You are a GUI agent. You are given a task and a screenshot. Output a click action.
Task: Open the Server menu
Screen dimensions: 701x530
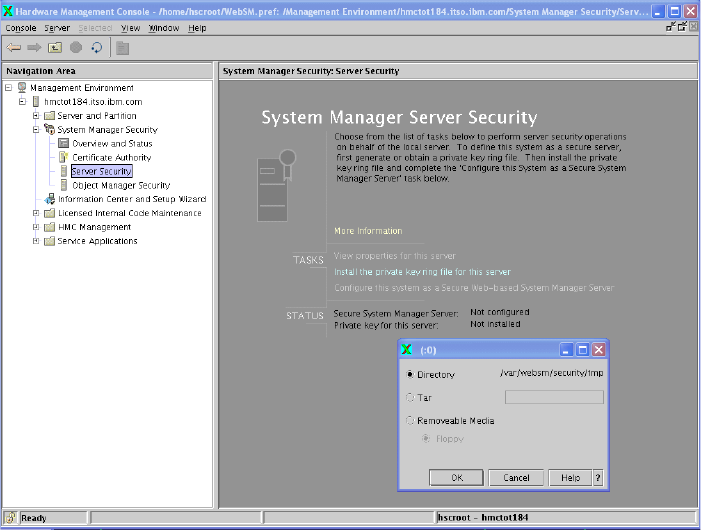tap(57, 28)
